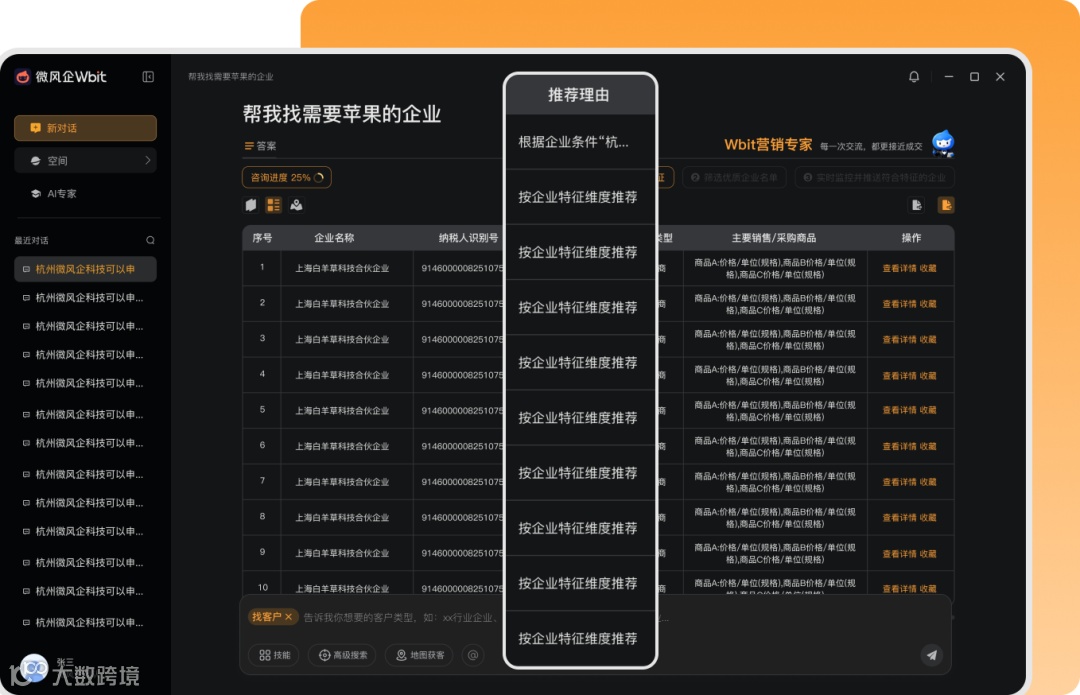The width and height of the screenshot is (1080, 695).
Task: Switch to the book-style view icon
Action: coord(251,205)
